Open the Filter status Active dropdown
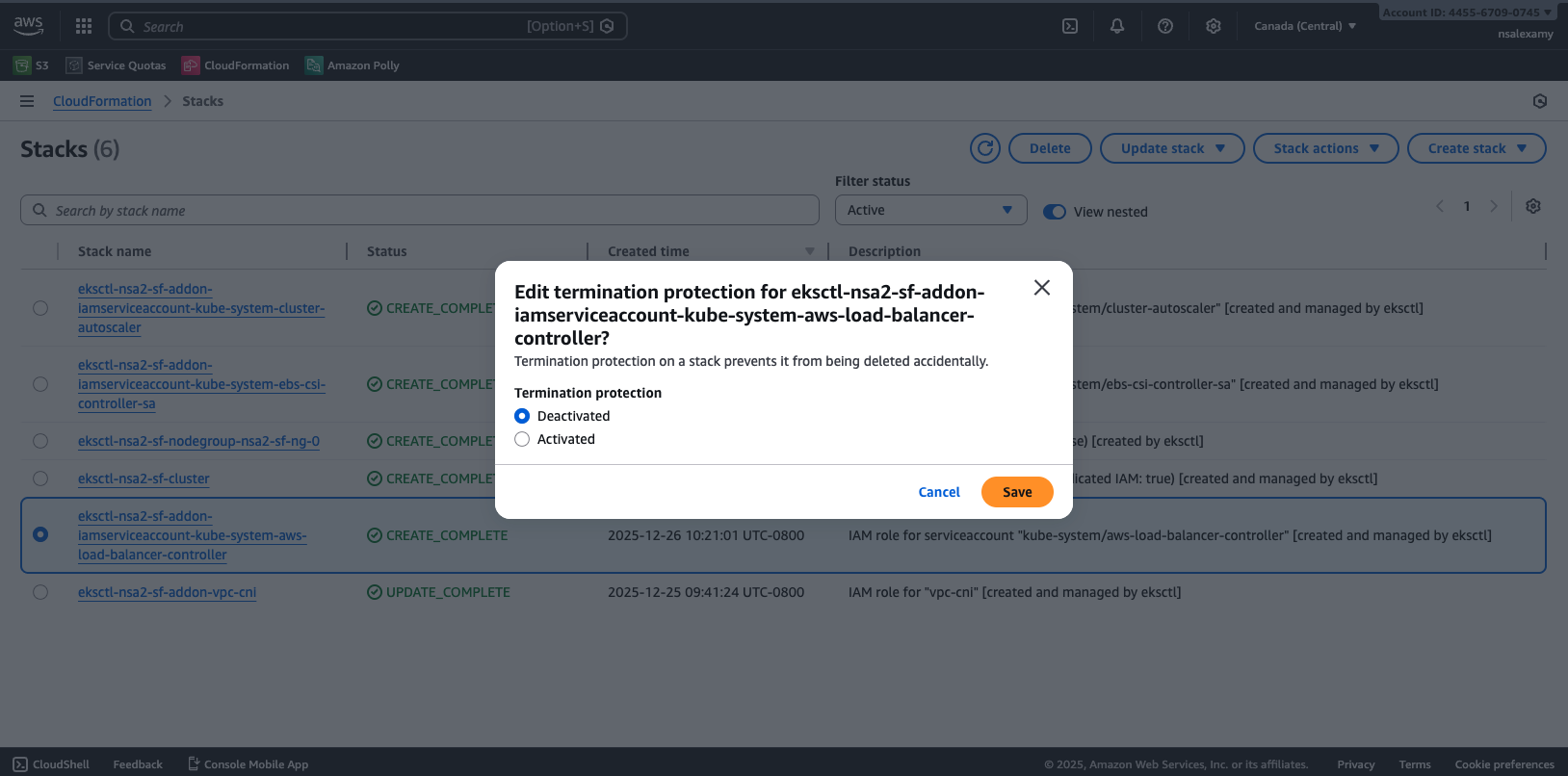The image size is (1568, 776). click(930, 210)
